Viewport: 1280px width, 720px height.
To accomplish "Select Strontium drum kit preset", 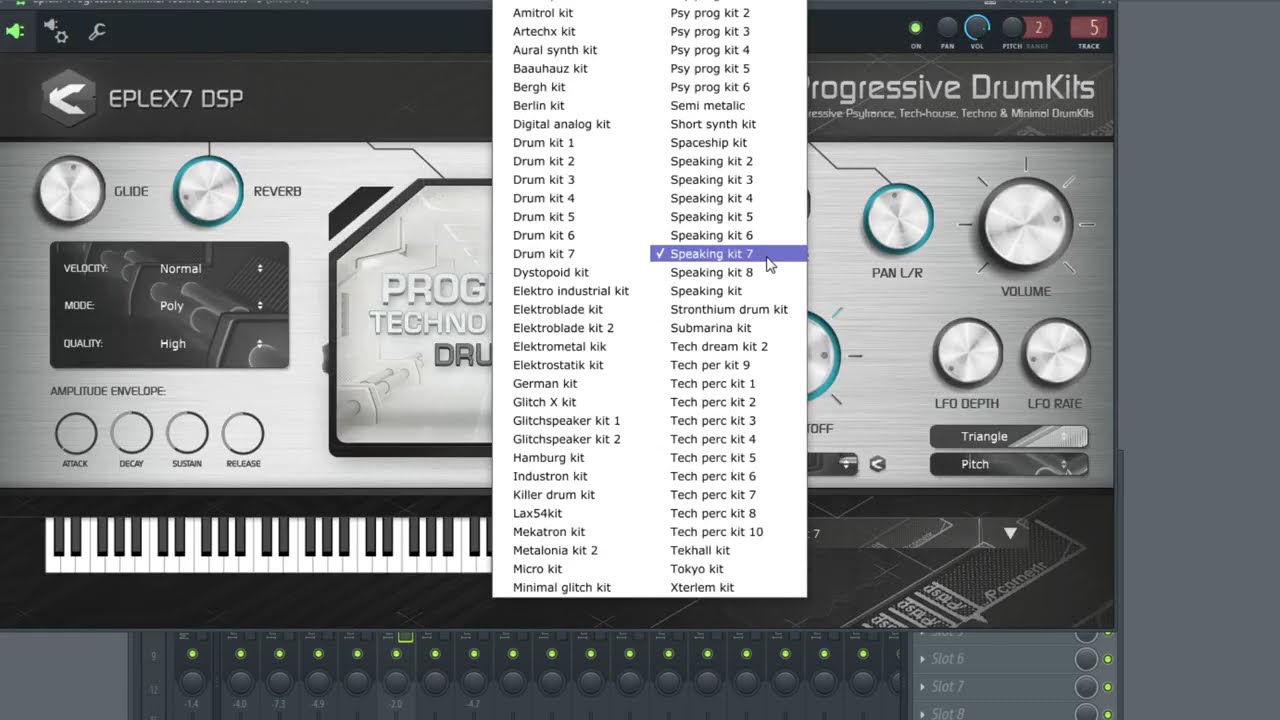I will (728, 309).
